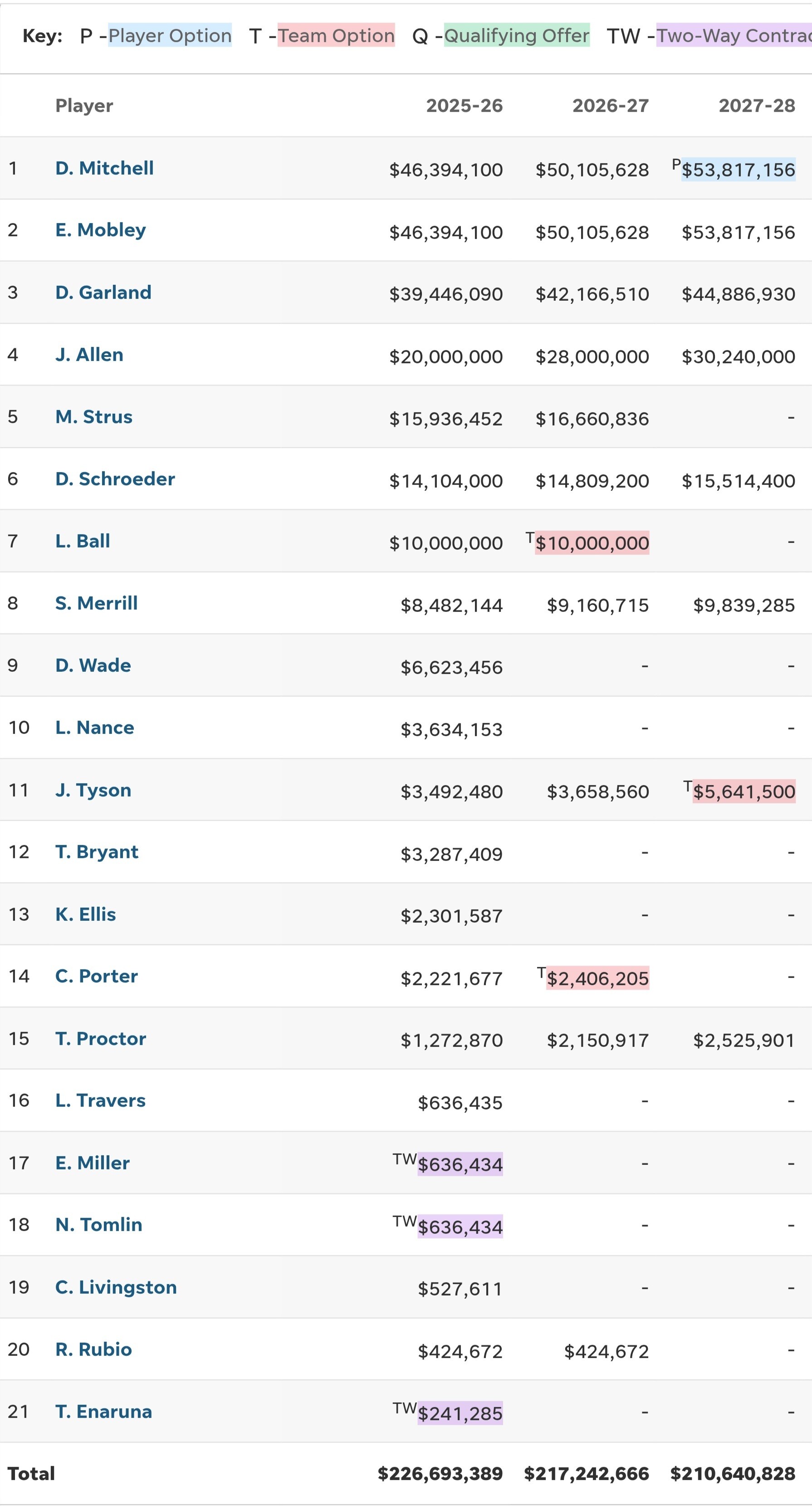This screenshot has height=1506, width=812.
Task: Click D. Schroeder's name link
Action: coord(115,479)
